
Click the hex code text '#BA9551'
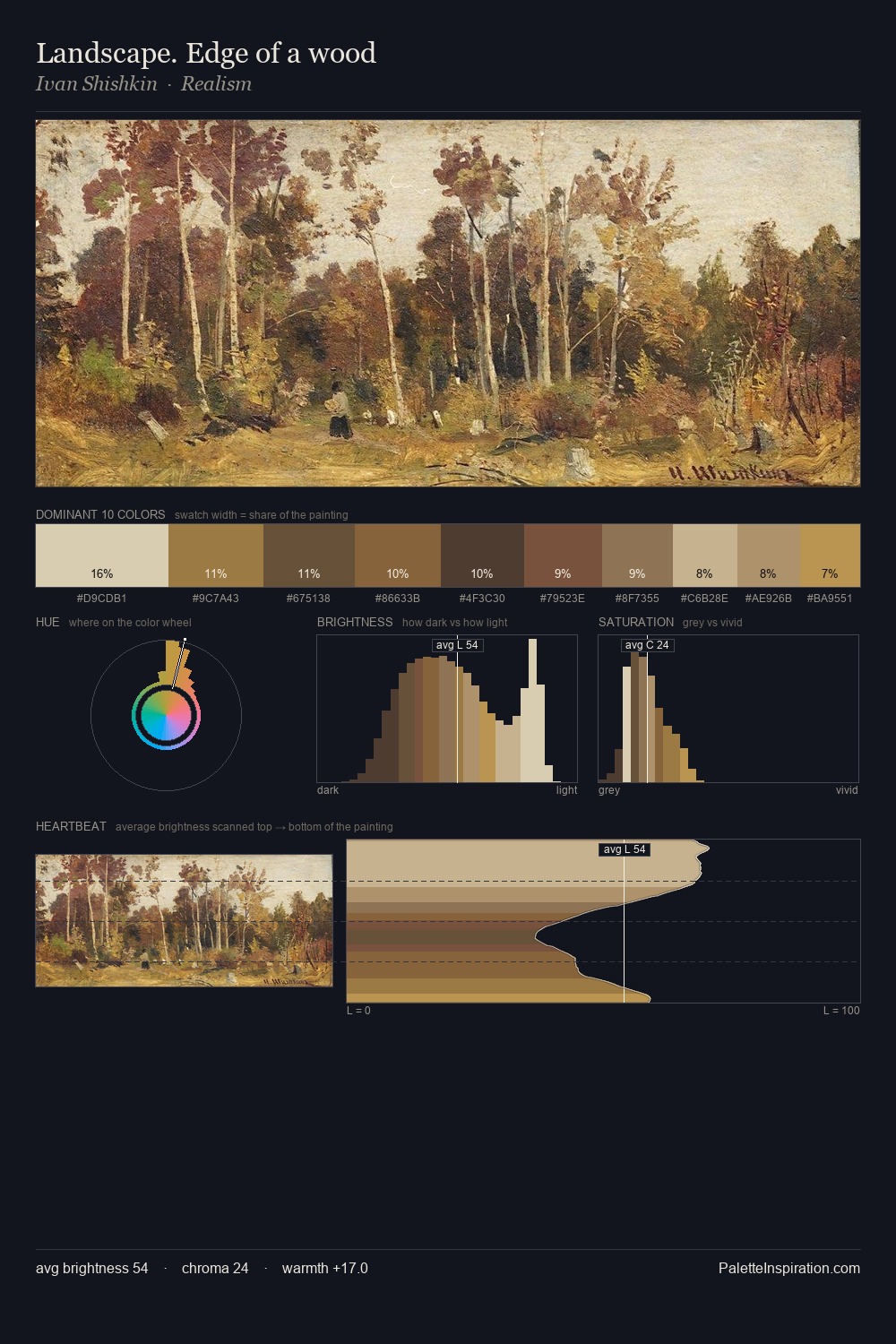tap(830, 598)
